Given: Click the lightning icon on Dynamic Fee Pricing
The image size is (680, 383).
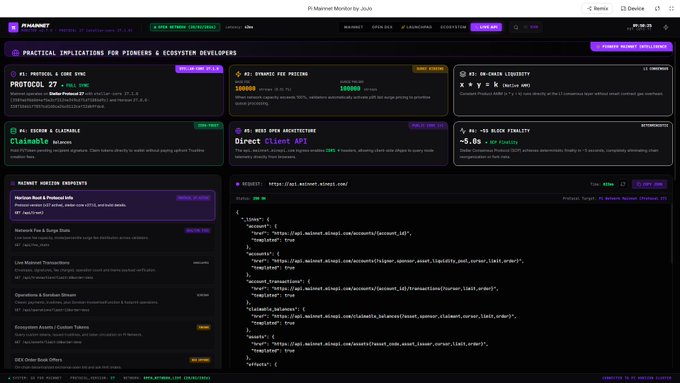Looking at the screenshot, I should [x=238, y=74].
